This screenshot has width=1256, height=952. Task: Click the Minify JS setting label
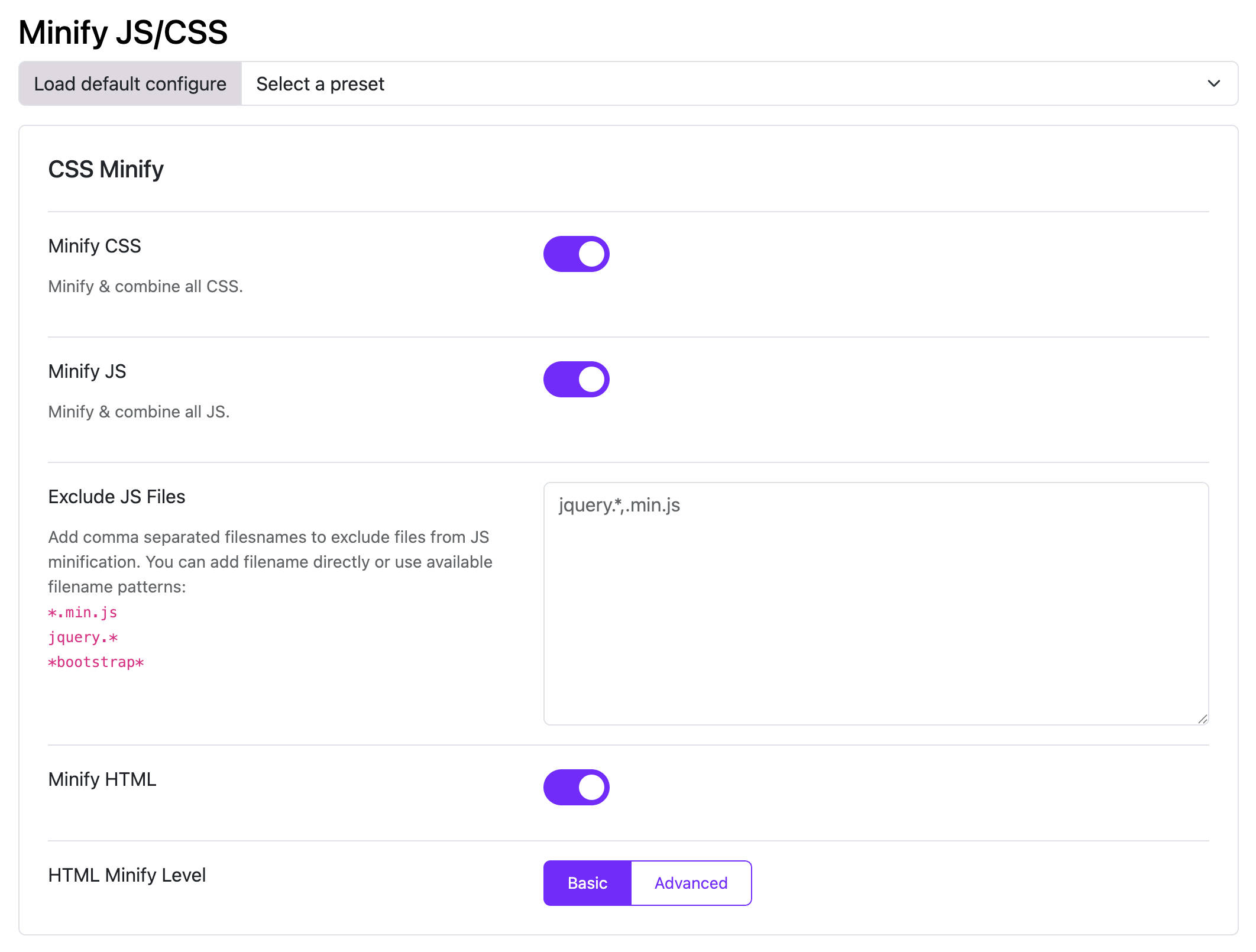tap(87, 371)
